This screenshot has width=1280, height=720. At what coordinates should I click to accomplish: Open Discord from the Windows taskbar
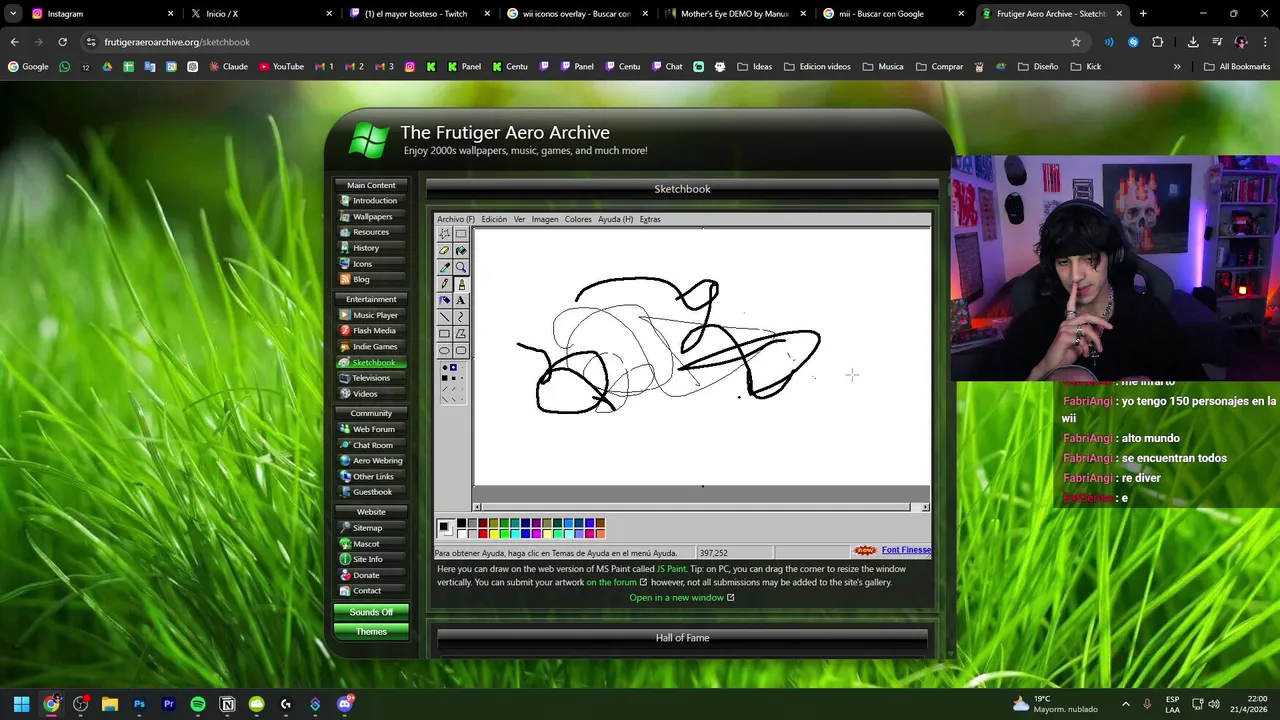tap(345, 704)
